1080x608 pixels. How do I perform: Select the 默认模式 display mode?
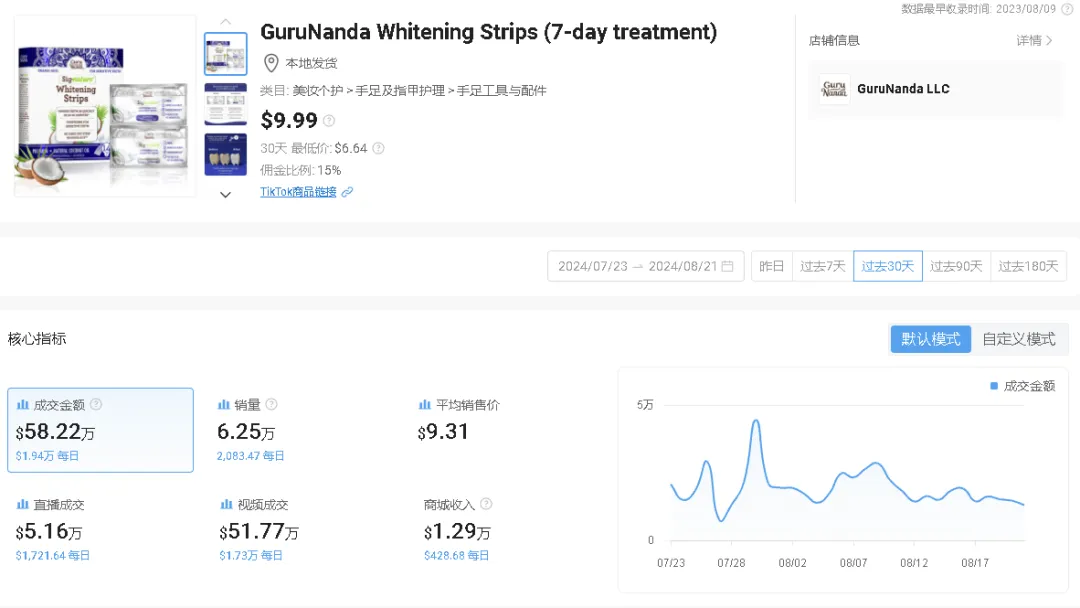pyautogui.click(x=931, y=339)
